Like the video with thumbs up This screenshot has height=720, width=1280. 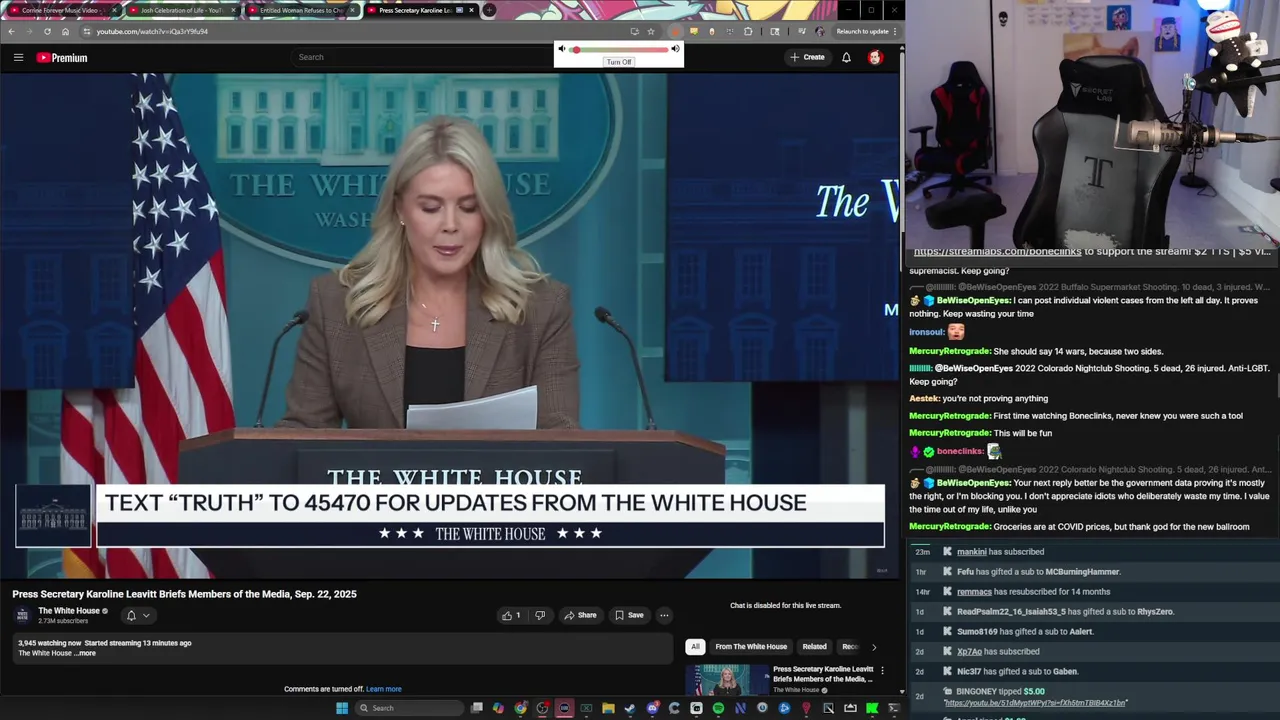[511, 615]
